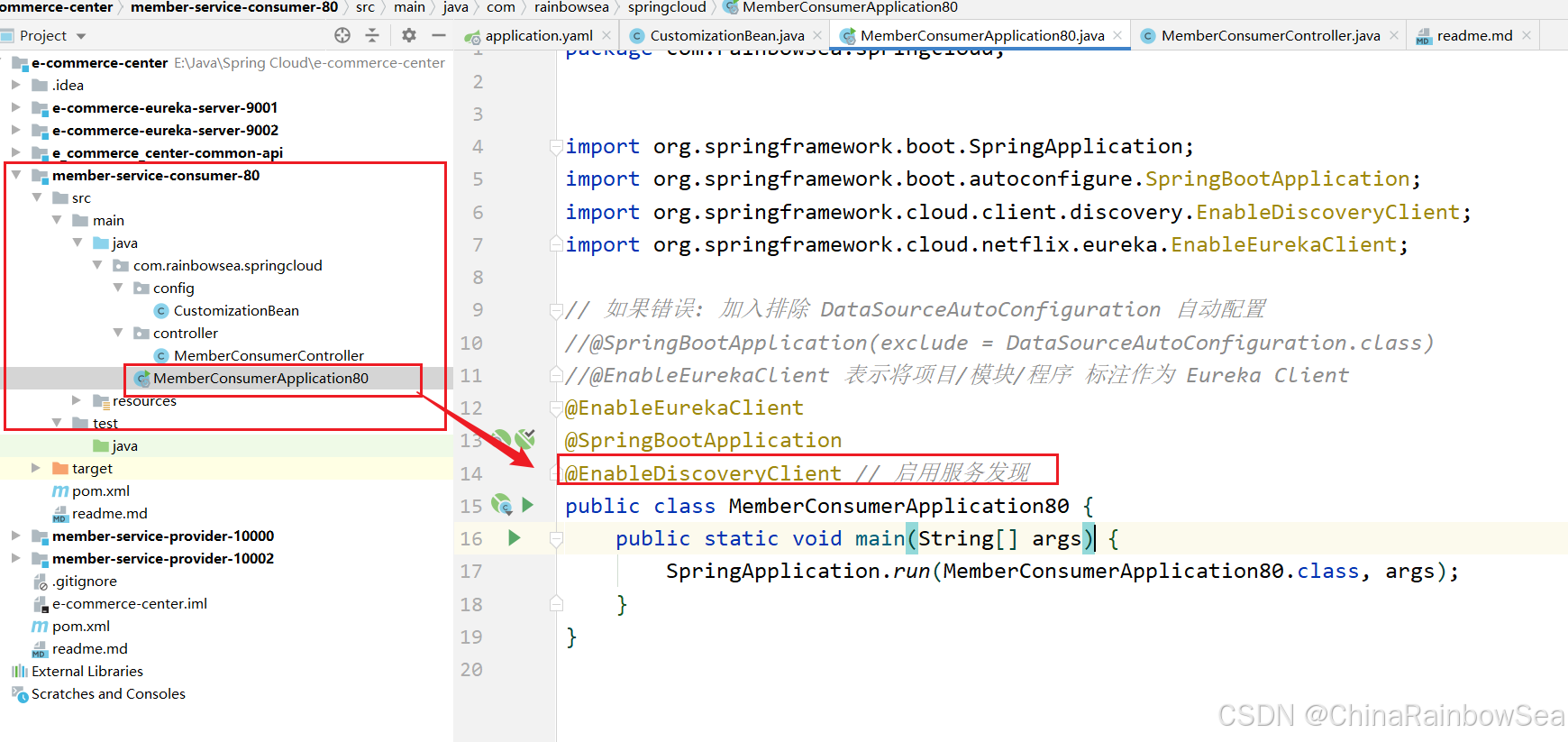Select MemberConsumerApplication80.java tab
Screen dimensions: 1568x742
pos(982,35)
